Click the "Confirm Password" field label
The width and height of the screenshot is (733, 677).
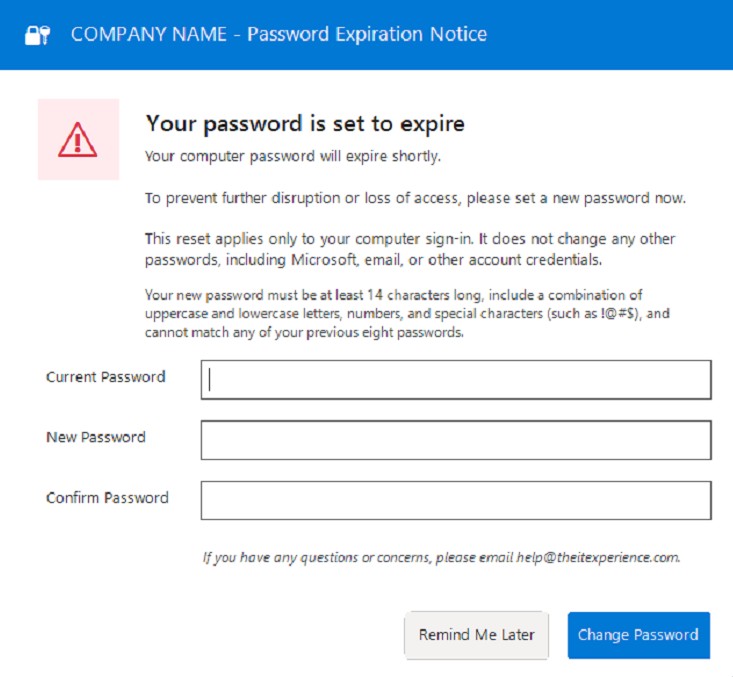point(107,498)
